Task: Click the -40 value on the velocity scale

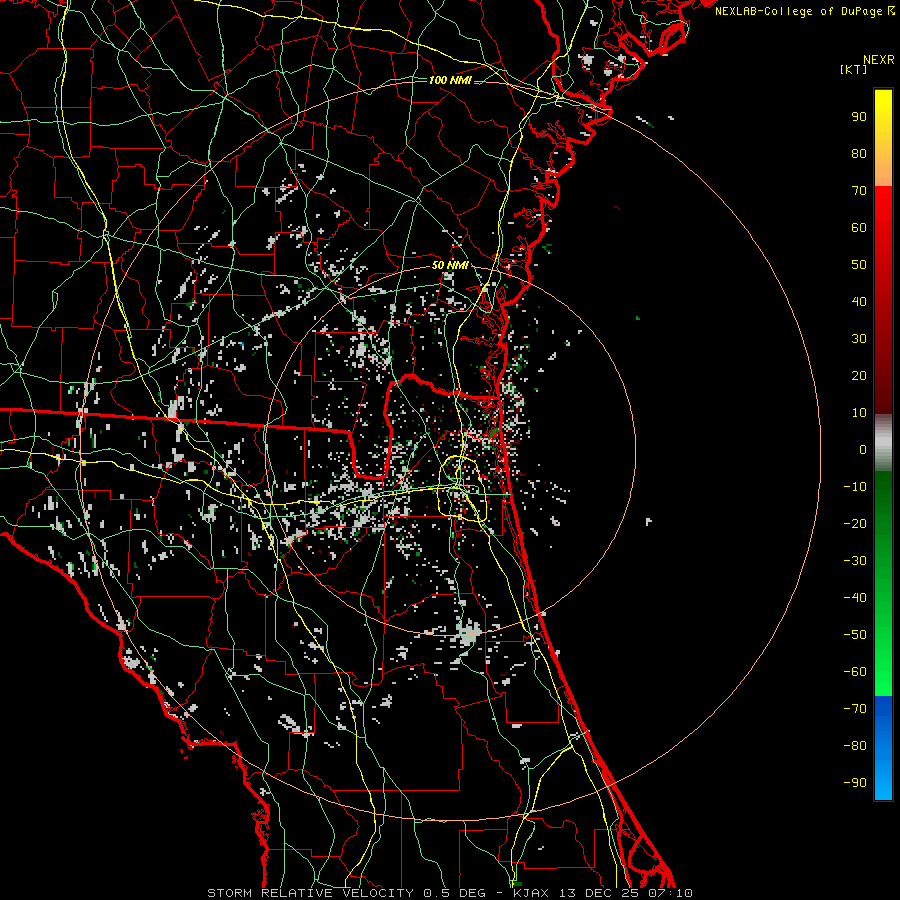Action: click(855, 598)
